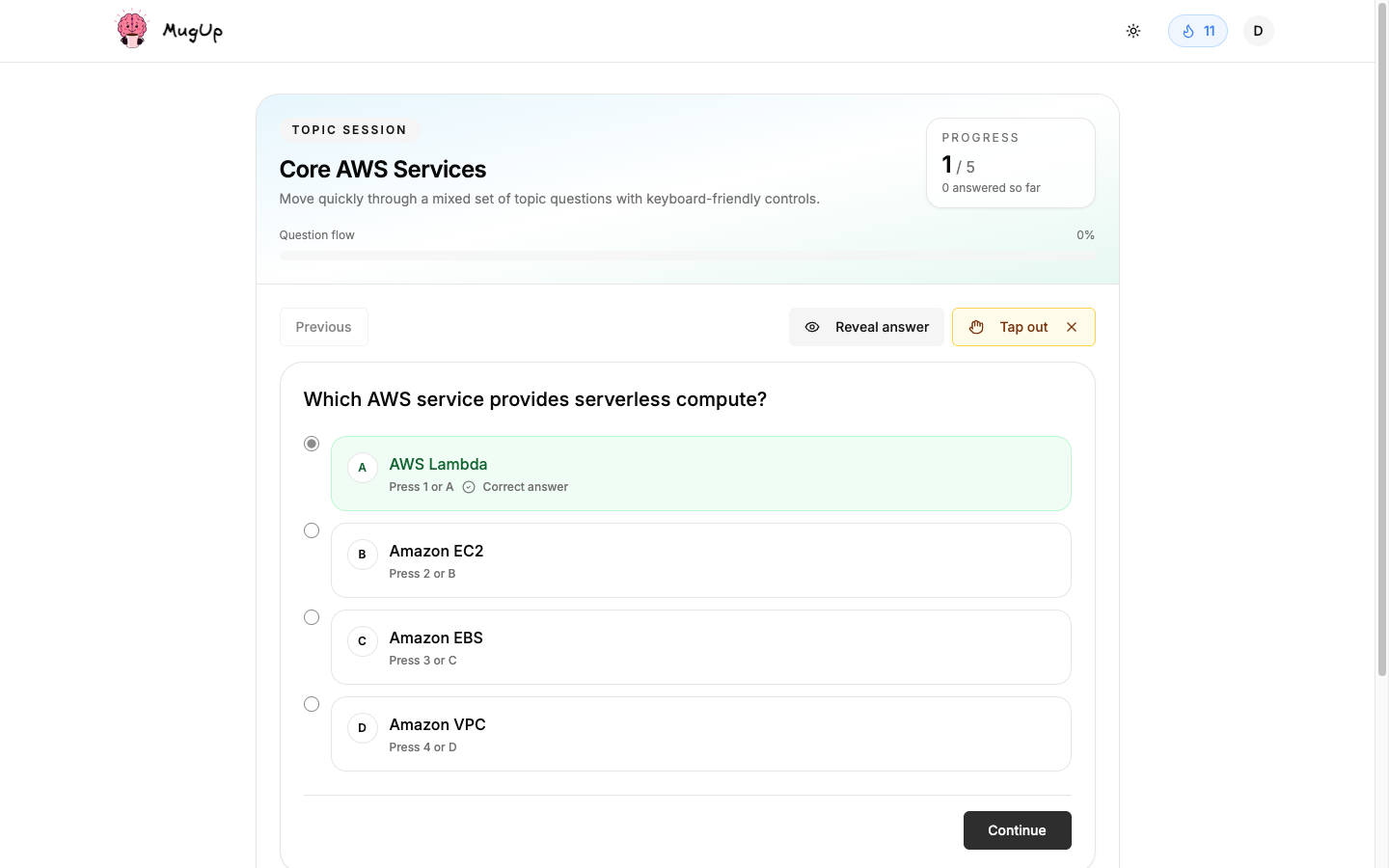
Task: Click the 'Question flow' label
Action: coord(317,235)
